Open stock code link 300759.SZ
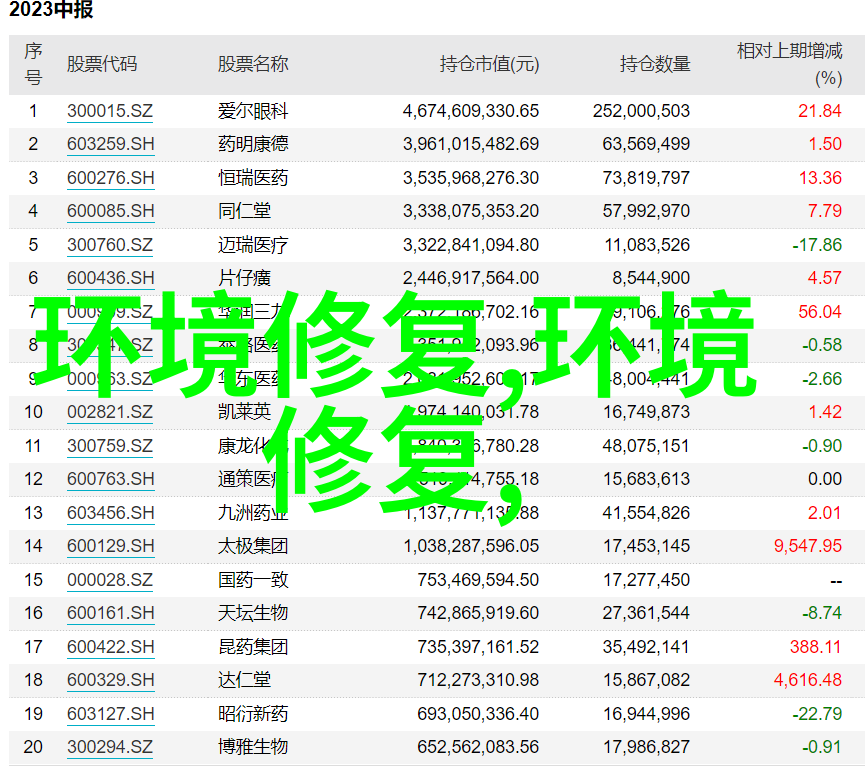 pos(110,446)
